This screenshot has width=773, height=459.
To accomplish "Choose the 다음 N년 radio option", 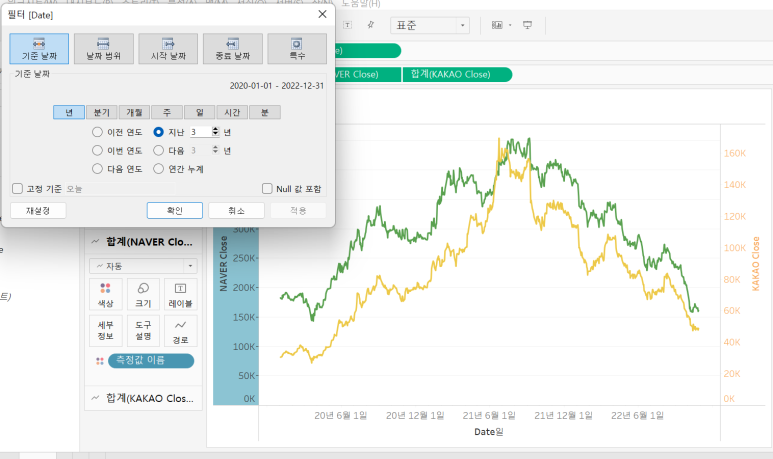I will coord(158,150).
